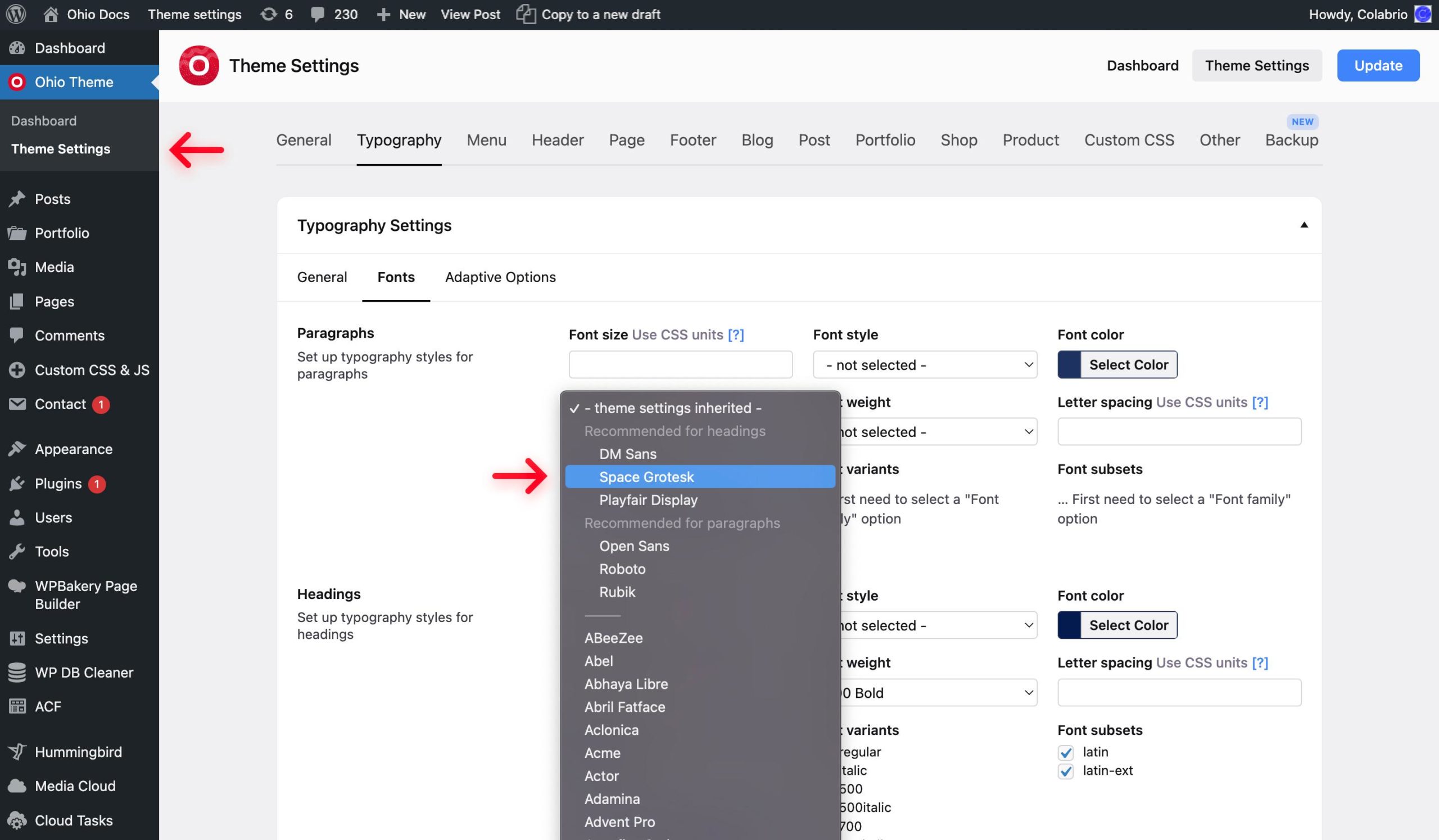This screenshot has width=1439, height=840.
Task: Open Portfolio folder icon
Action: click(x=17, y=233)
